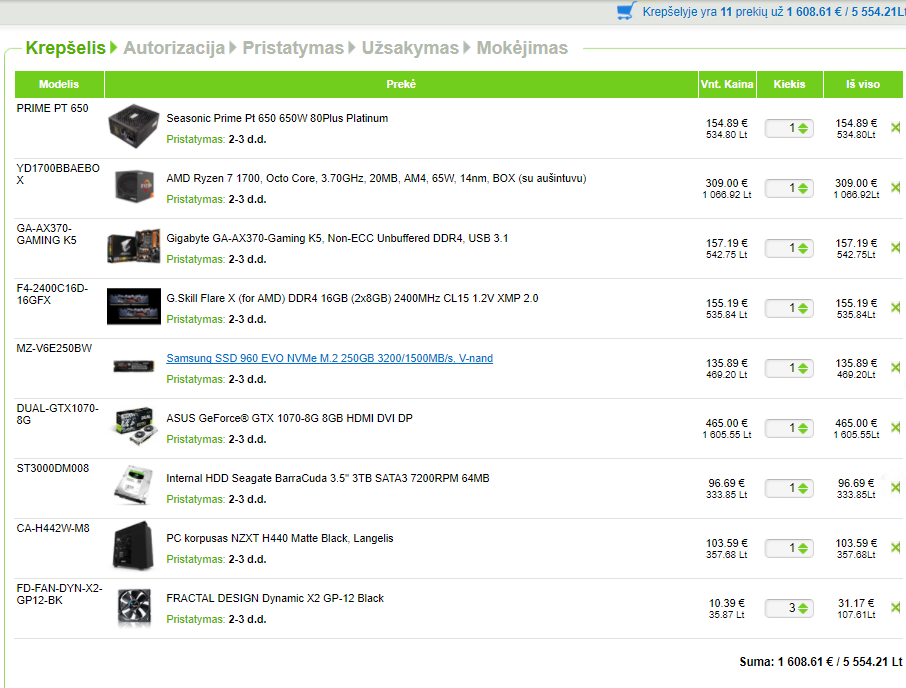Remove Samsung SSD 960 EVO from cart

pyautogui.click(x=896, y=368)
